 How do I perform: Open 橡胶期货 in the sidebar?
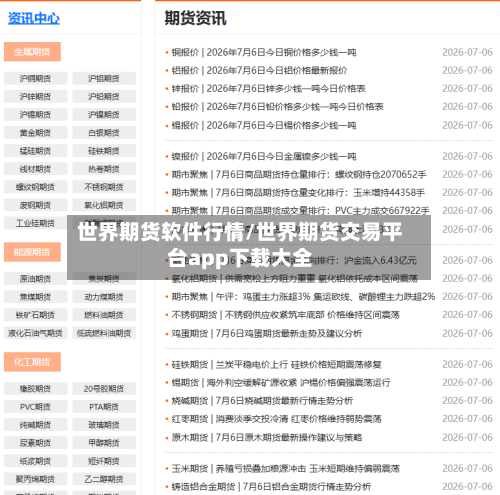[x=35, y=388]
